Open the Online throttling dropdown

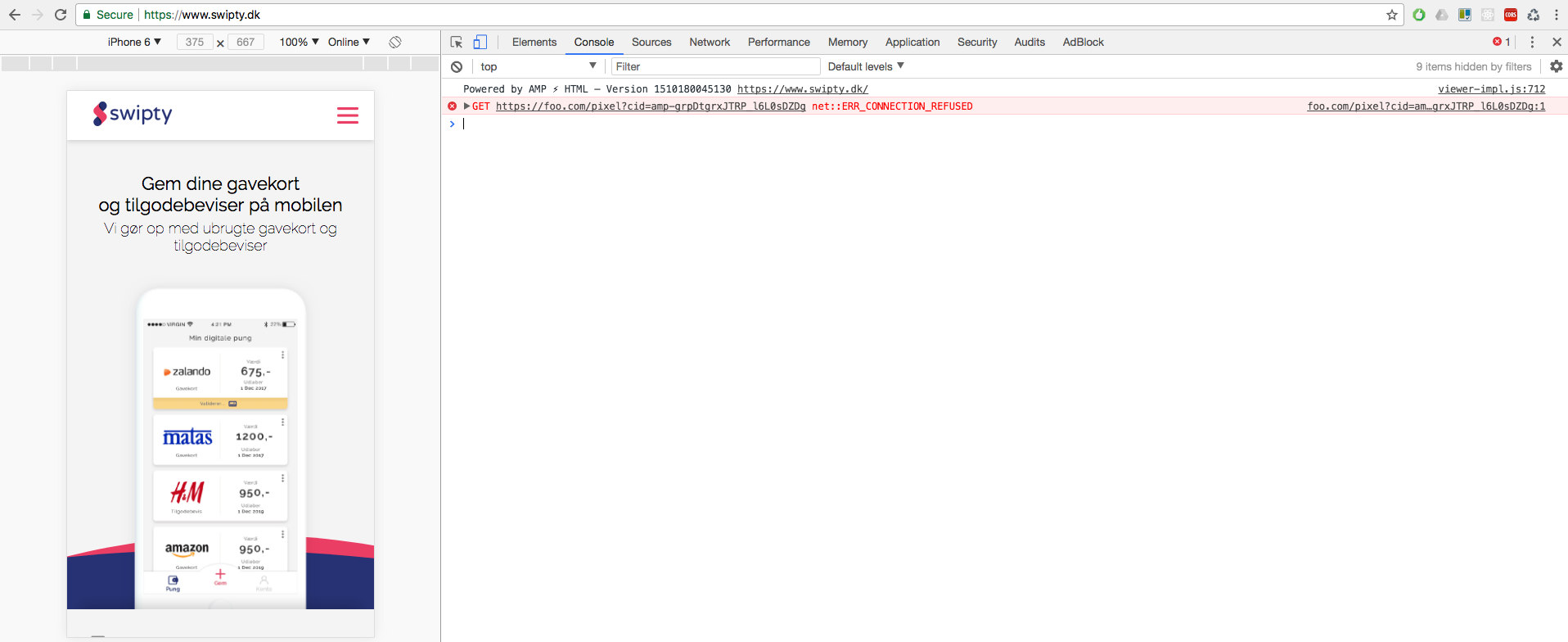tap(349, 42)
